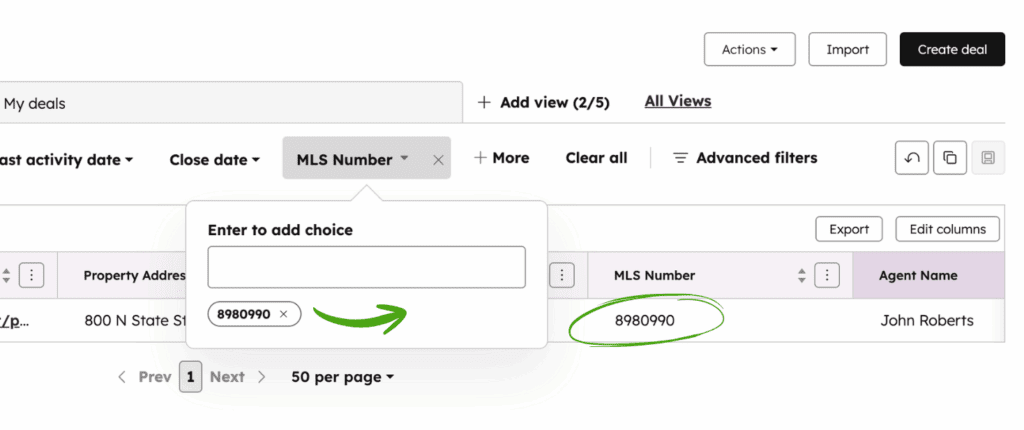The width and height of the screenshot is (1024, 430).
Task: Go to previous page chevron
Action: (x=122, y=377)
